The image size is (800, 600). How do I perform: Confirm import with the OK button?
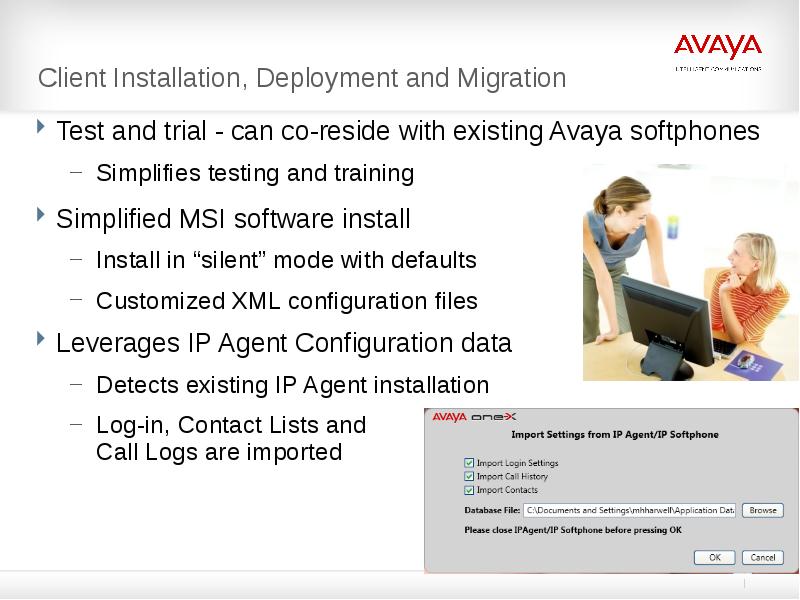tap(714, 557)
